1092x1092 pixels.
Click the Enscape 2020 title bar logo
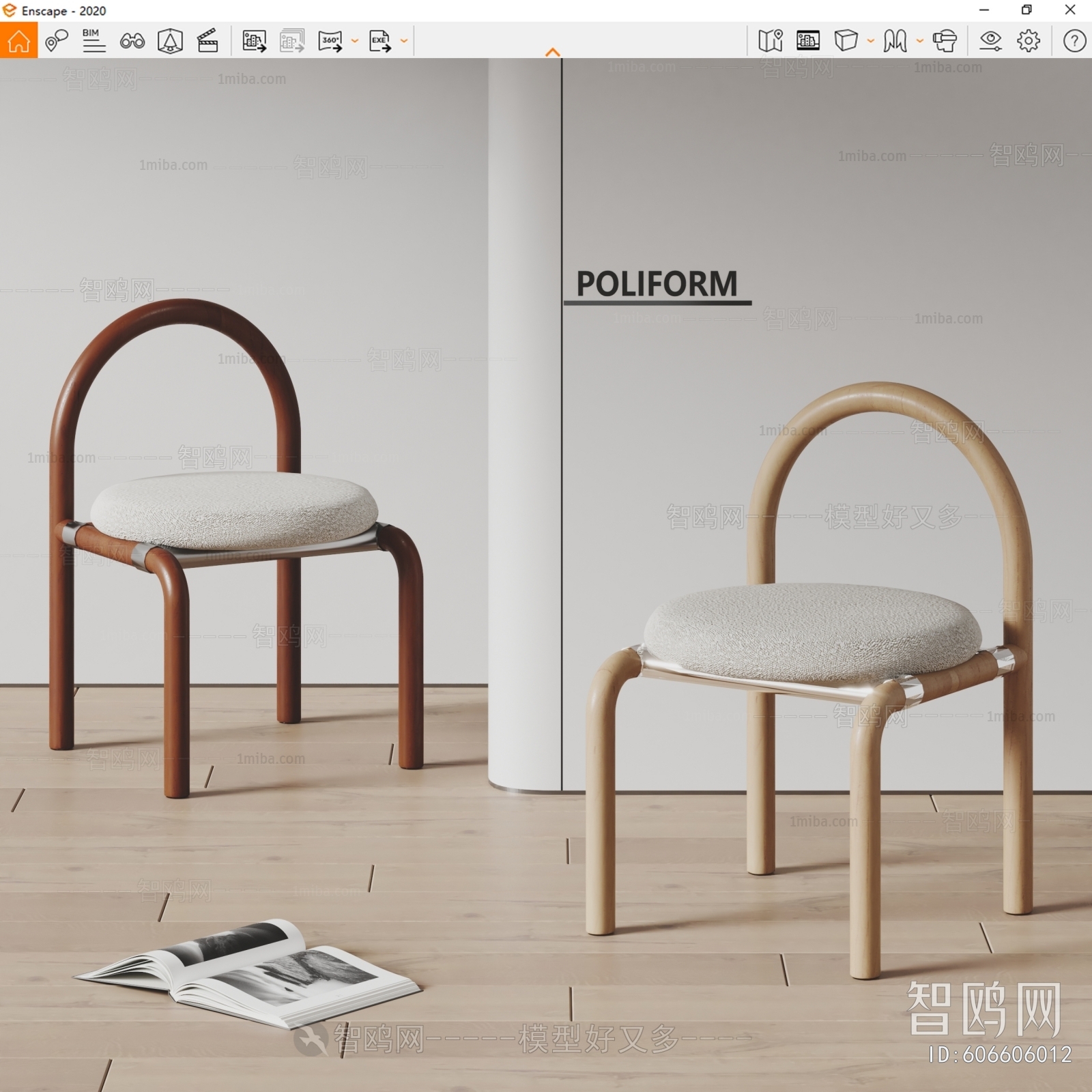coord(10,11)
